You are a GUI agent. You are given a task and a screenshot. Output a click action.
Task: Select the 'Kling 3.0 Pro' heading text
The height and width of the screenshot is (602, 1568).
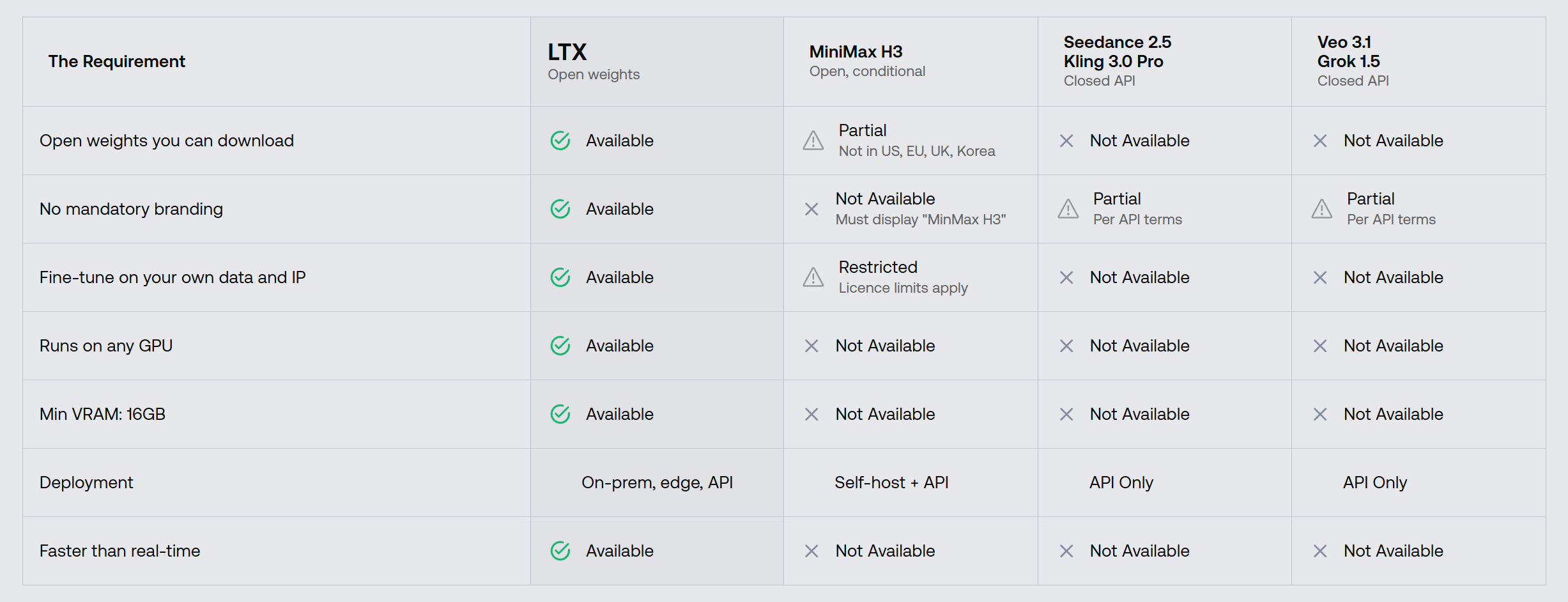tap(1114, 61)
